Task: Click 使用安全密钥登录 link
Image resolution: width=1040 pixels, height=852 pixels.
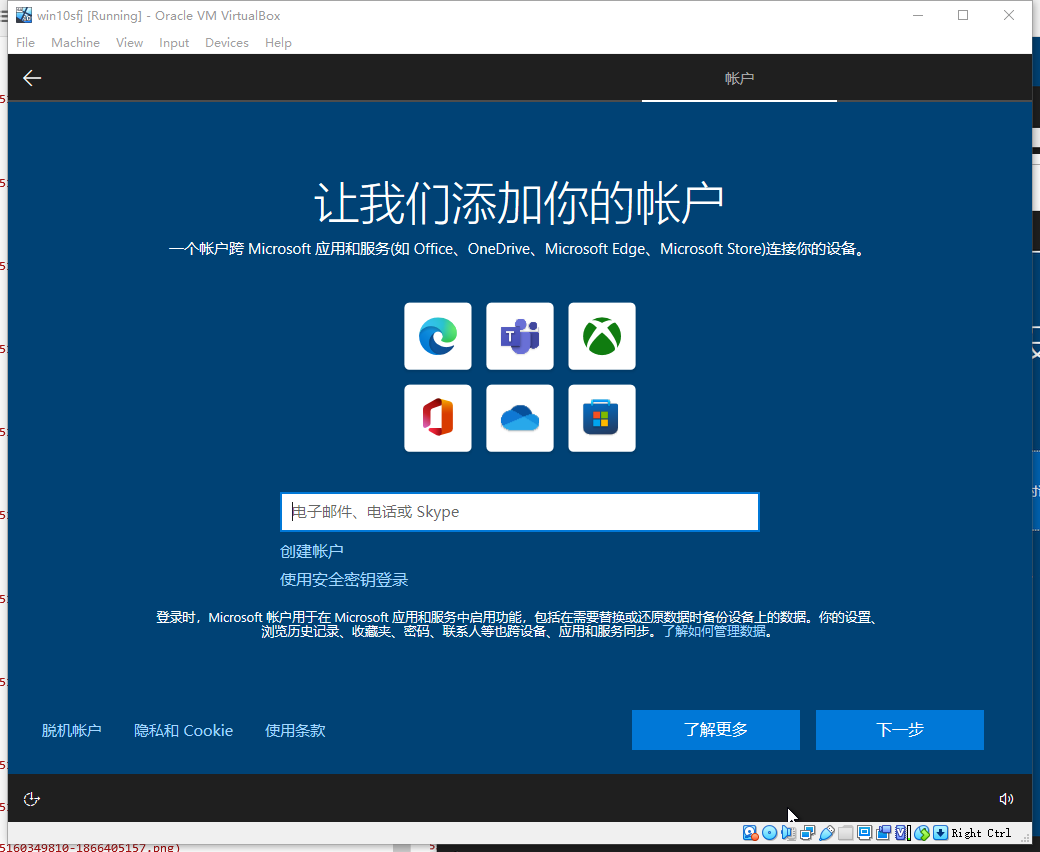Action: (x=344, y=579)
